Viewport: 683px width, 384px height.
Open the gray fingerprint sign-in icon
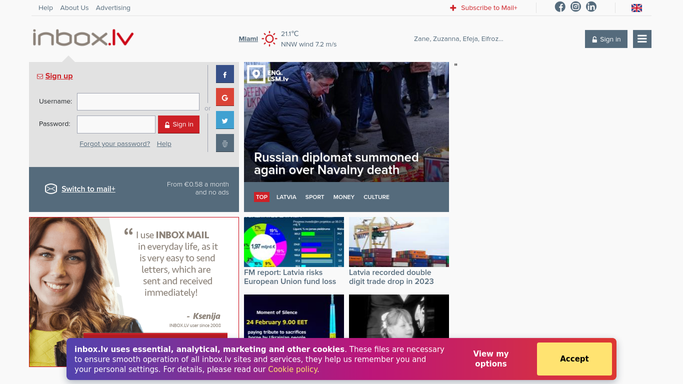click(225, 143)
